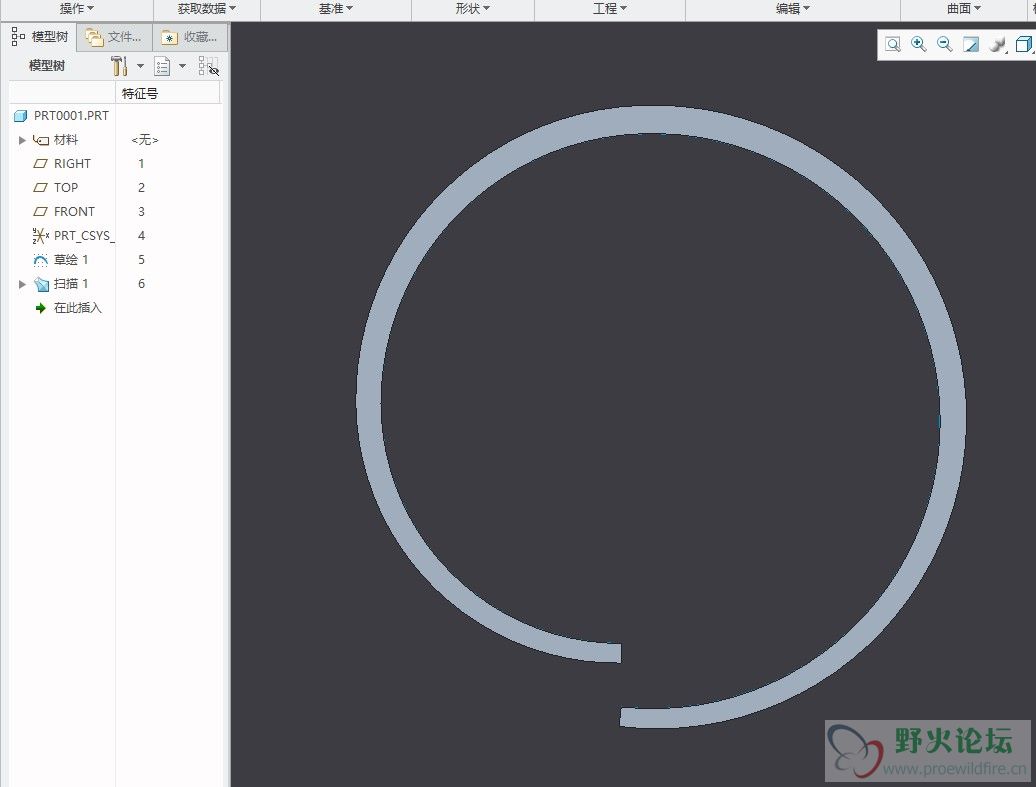Switch to the 文件... folder browser tab
Image resolution: width=1036 pixels, height=787 pixels.
(x=114, y=38)
